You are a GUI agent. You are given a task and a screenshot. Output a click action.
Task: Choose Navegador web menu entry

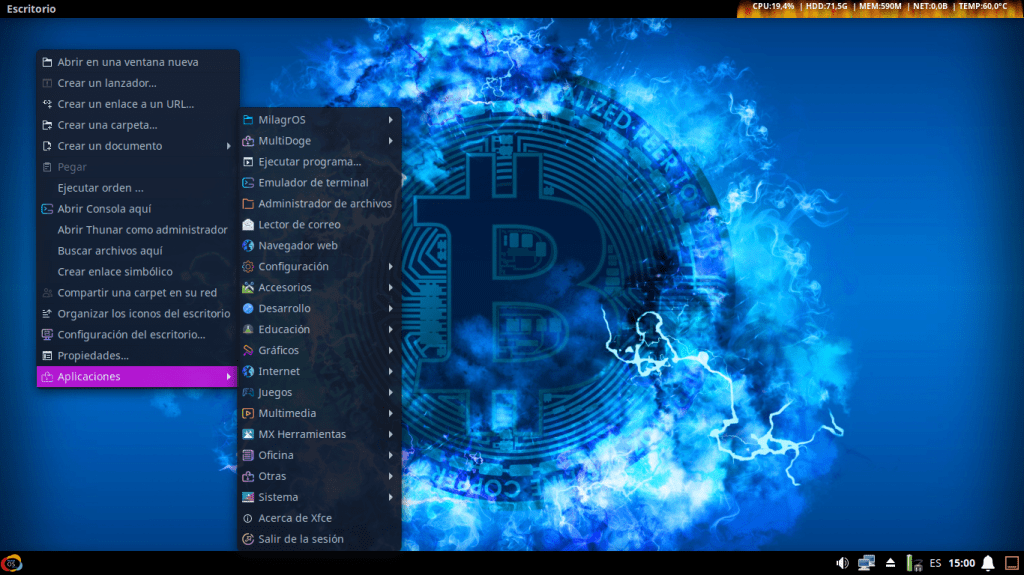click(298, 246)
